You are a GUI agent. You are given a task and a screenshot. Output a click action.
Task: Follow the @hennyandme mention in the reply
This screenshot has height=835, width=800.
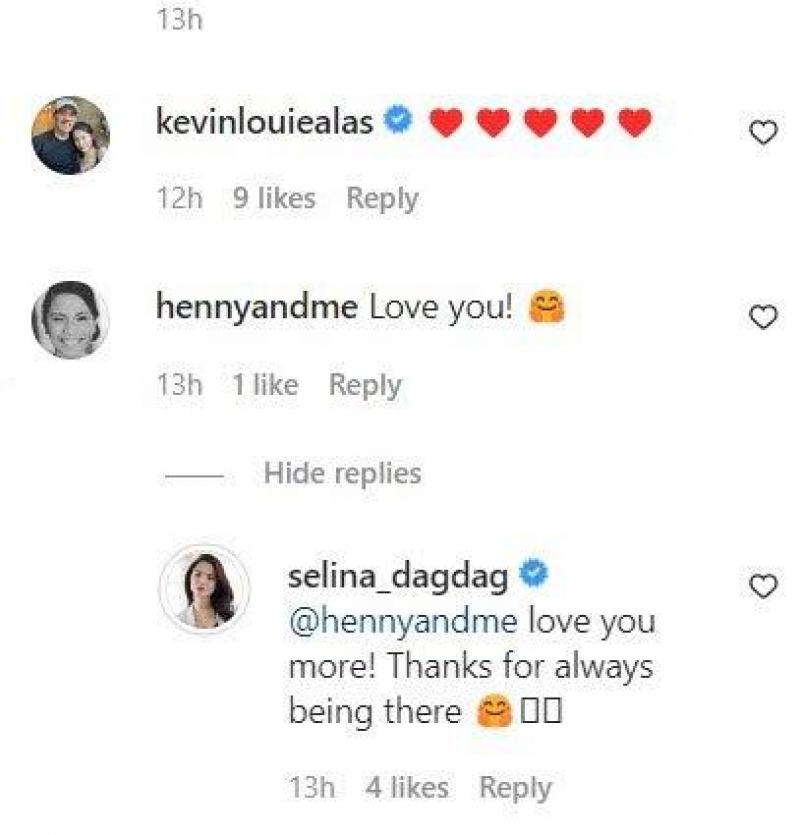coord(403,621)
